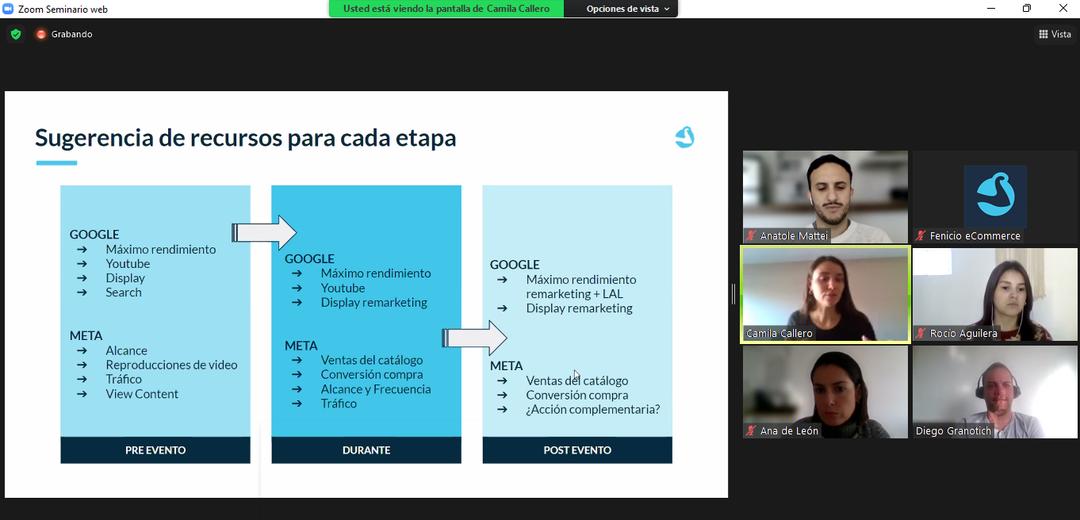Click the green encryption shield icon
Image resolution: width=1080 pixels, height=520 pixels.
[15, 34]
